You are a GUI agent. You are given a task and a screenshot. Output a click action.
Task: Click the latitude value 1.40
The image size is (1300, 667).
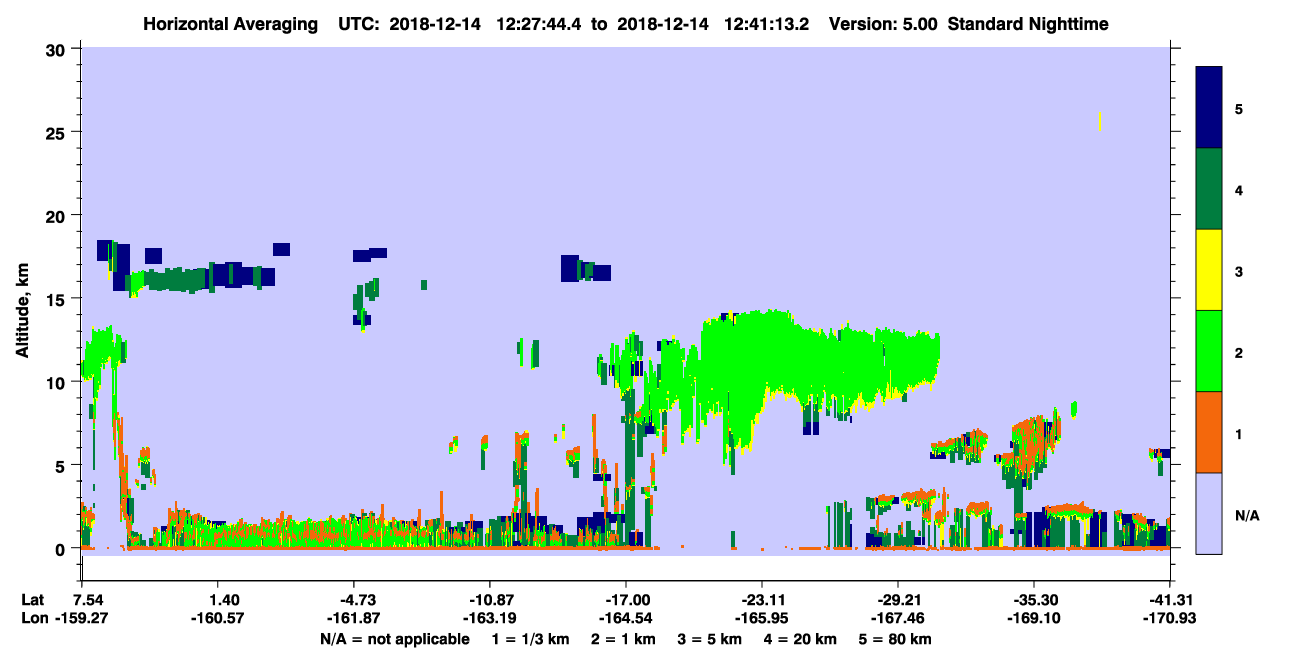(x=223, y=600)
